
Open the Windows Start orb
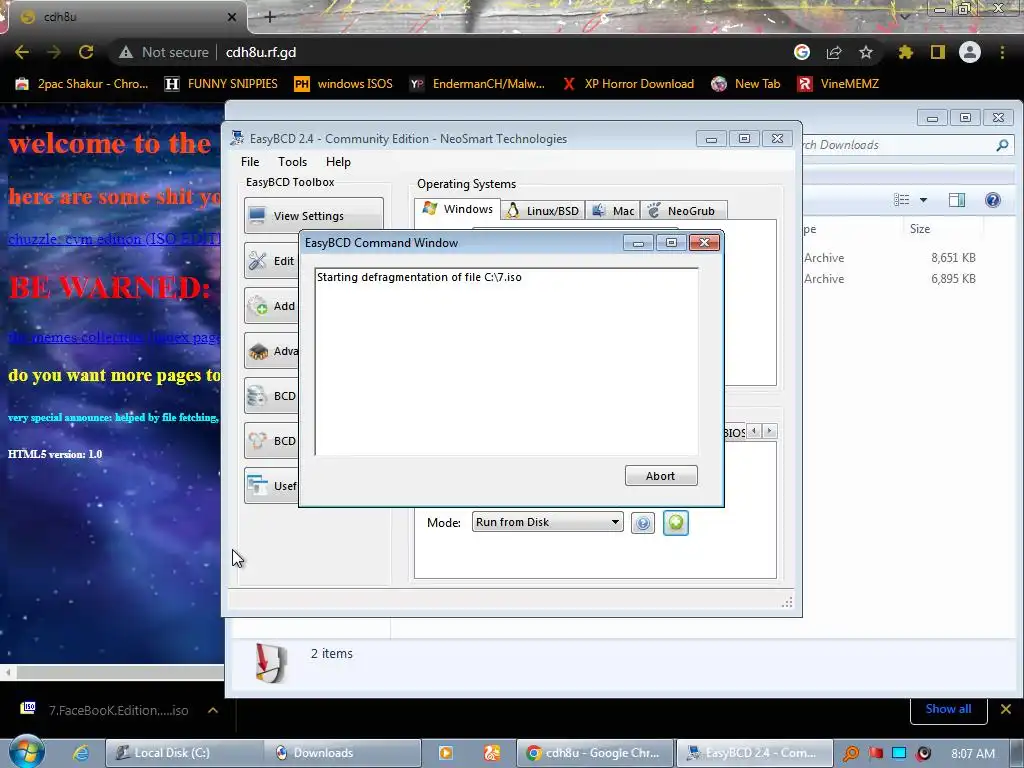tap(26, 752)
